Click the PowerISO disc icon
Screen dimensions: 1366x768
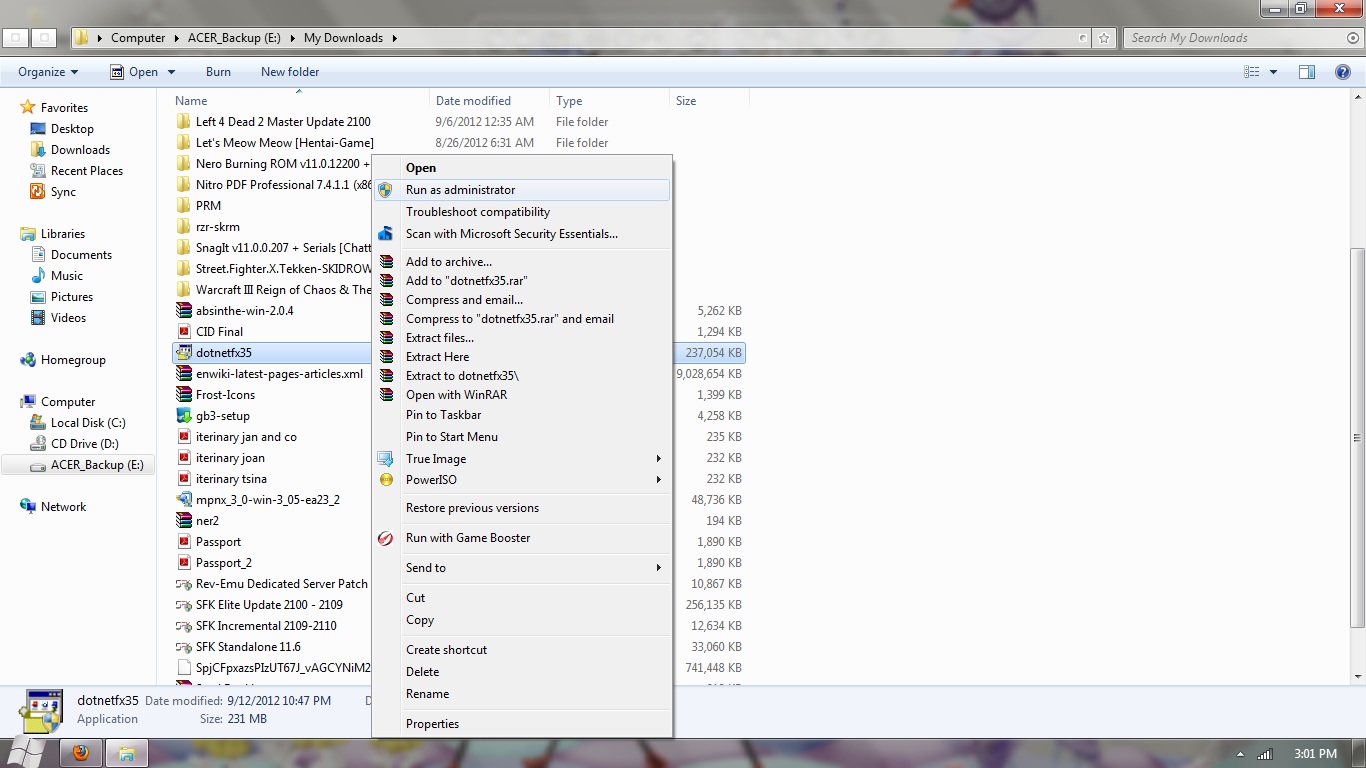click(385, 480)
